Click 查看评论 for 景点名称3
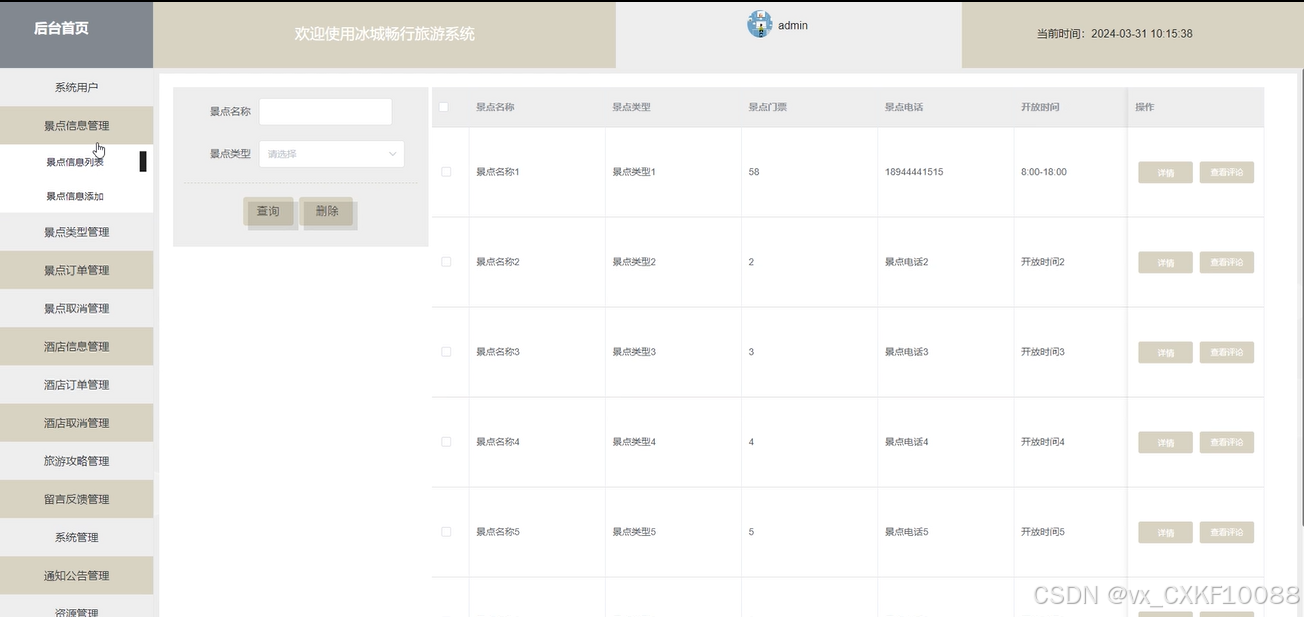 (x=1227, y=352)
